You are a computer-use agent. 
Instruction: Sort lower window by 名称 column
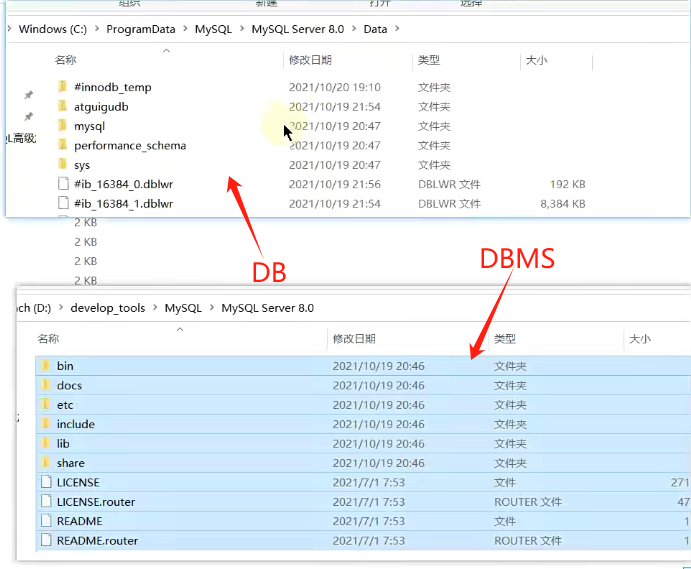tap(48, 338)
